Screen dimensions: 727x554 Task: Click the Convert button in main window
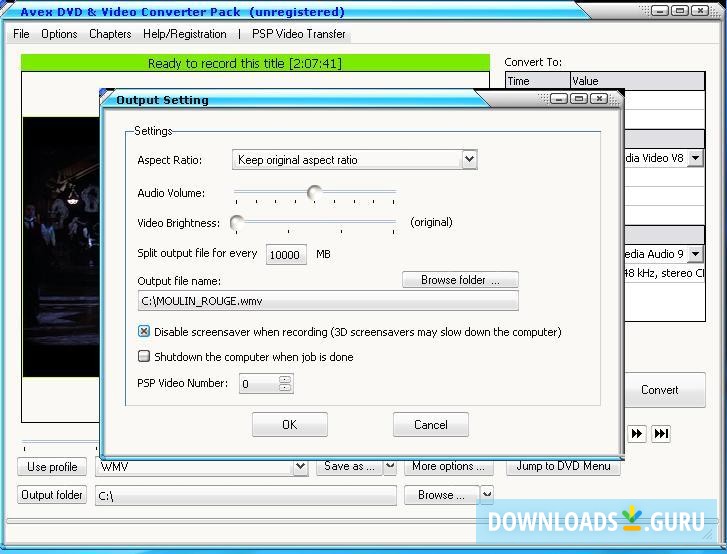(664, 390)
